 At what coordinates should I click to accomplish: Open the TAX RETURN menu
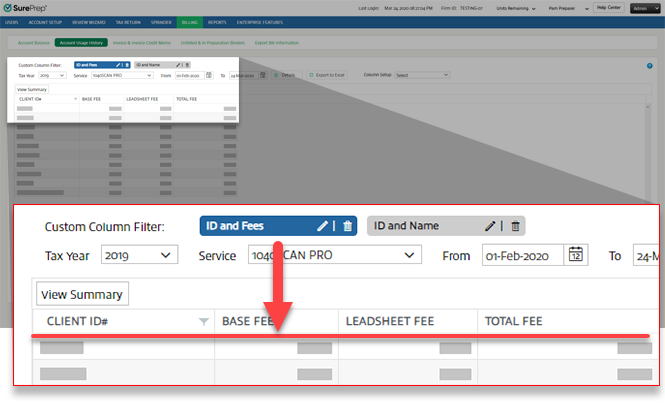pos(128,22)
